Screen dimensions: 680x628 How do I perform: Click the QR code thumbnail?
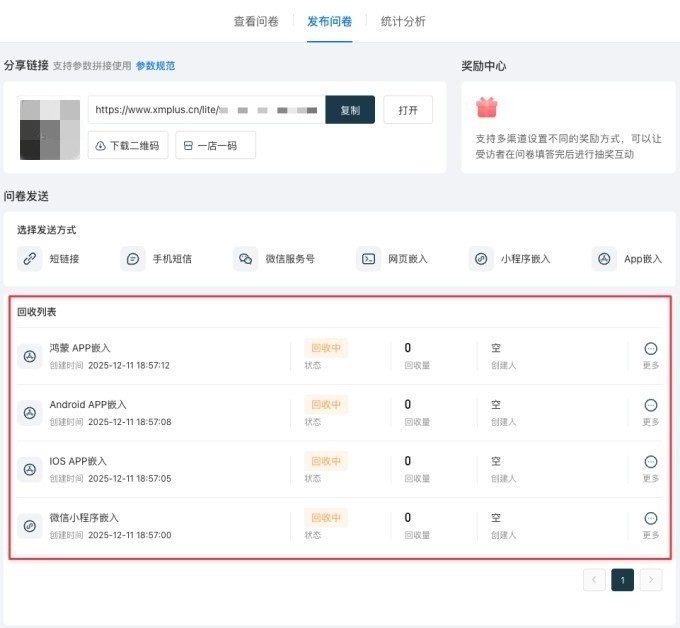click(50, 130)
